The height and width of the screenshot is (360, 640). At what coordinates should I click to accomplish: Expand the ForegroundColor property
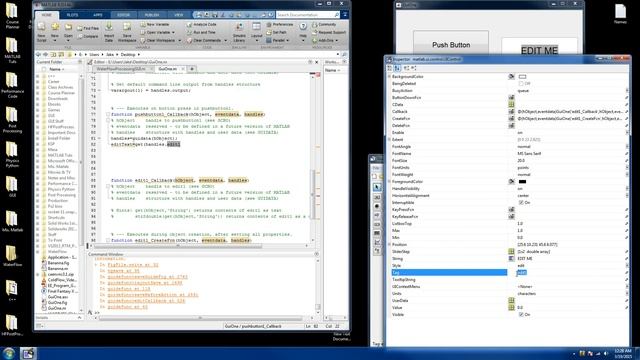click(389, 181)
